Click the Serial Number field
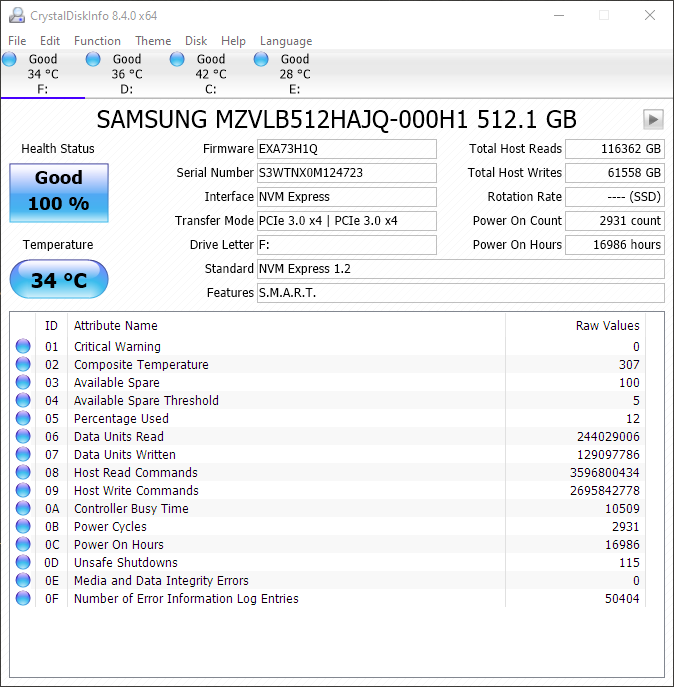 346,173
